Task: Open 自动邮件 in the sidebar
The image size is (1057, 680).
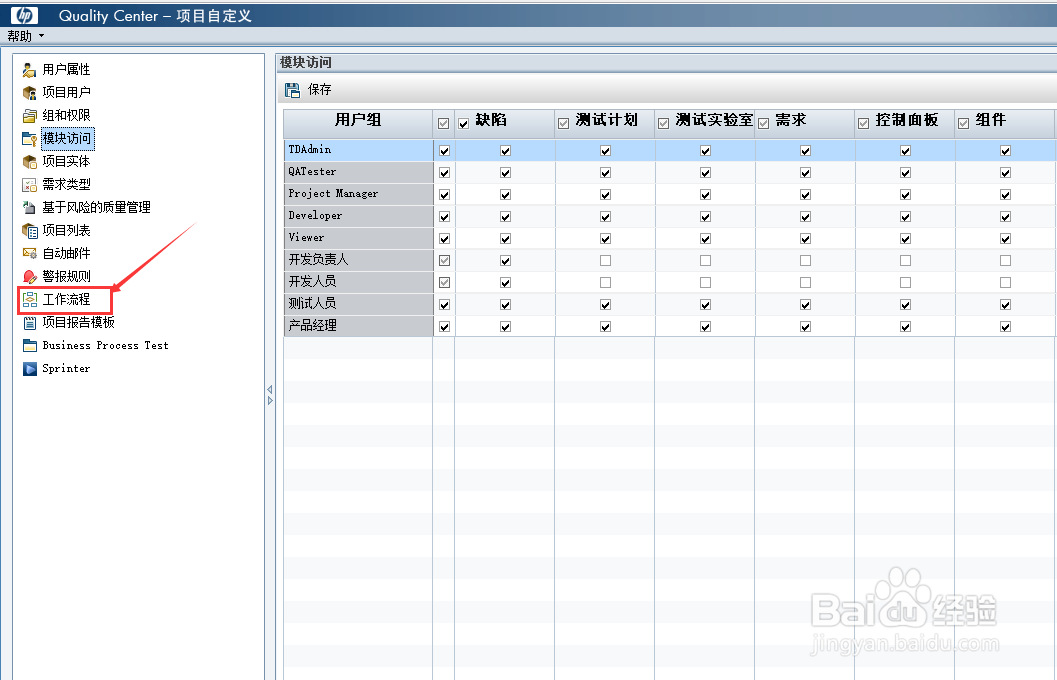Action: click(x=66, y=253)
